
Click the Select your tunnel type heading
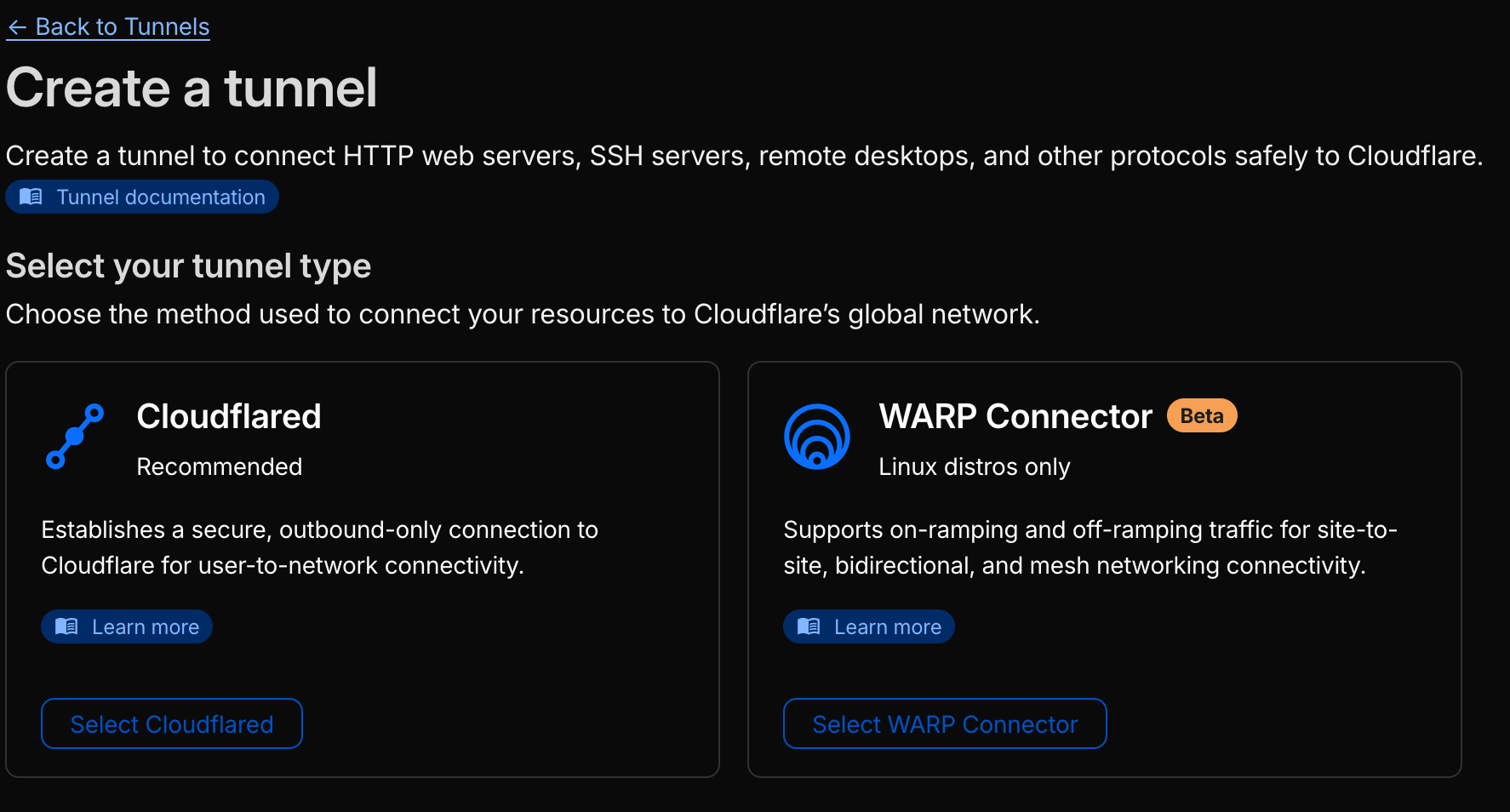[x=188, y=266]
